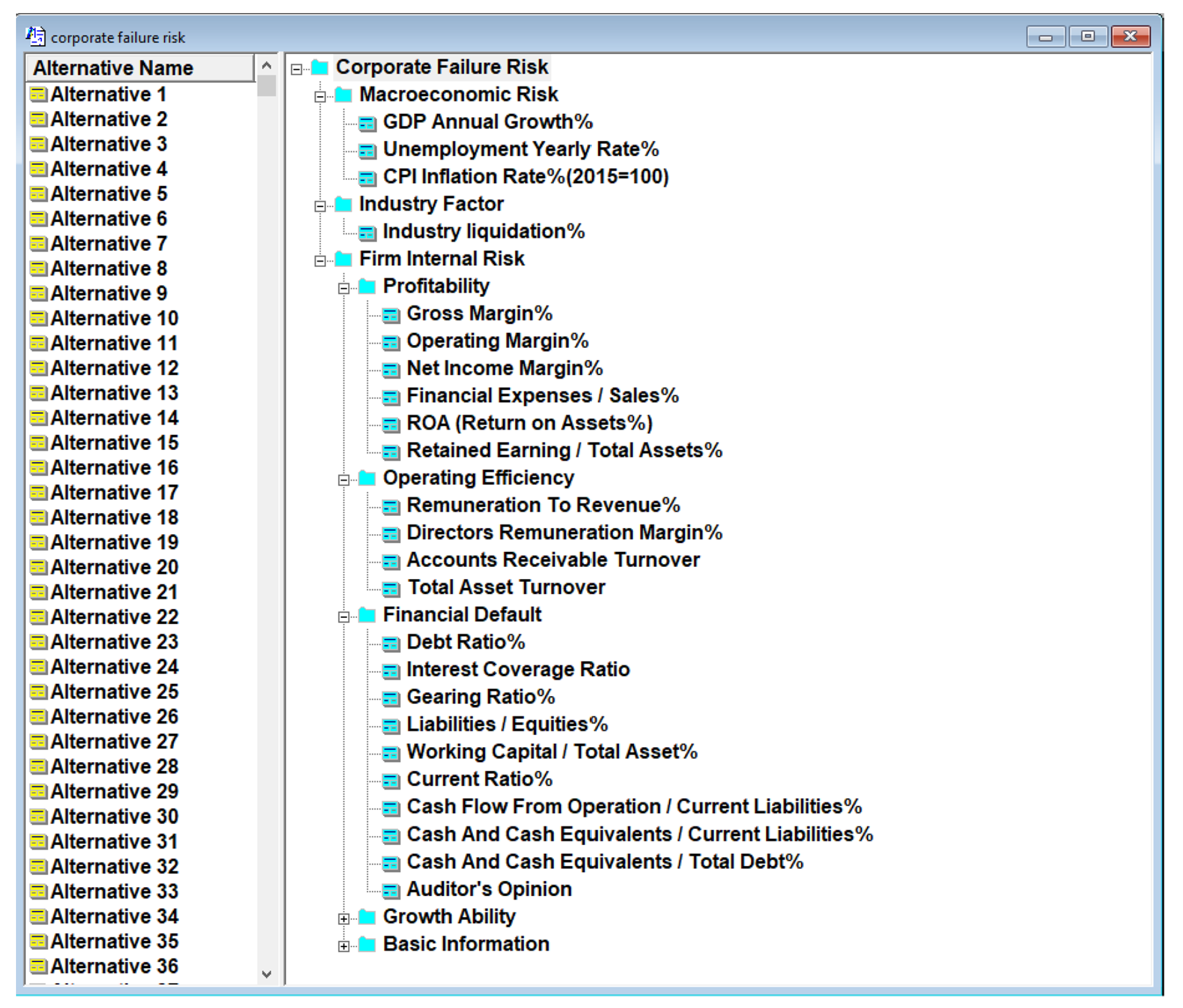The image size is (1183, 1008).
Task: Select Interest Coverage Ratio tree item
Action: click(x=517, y=669)
